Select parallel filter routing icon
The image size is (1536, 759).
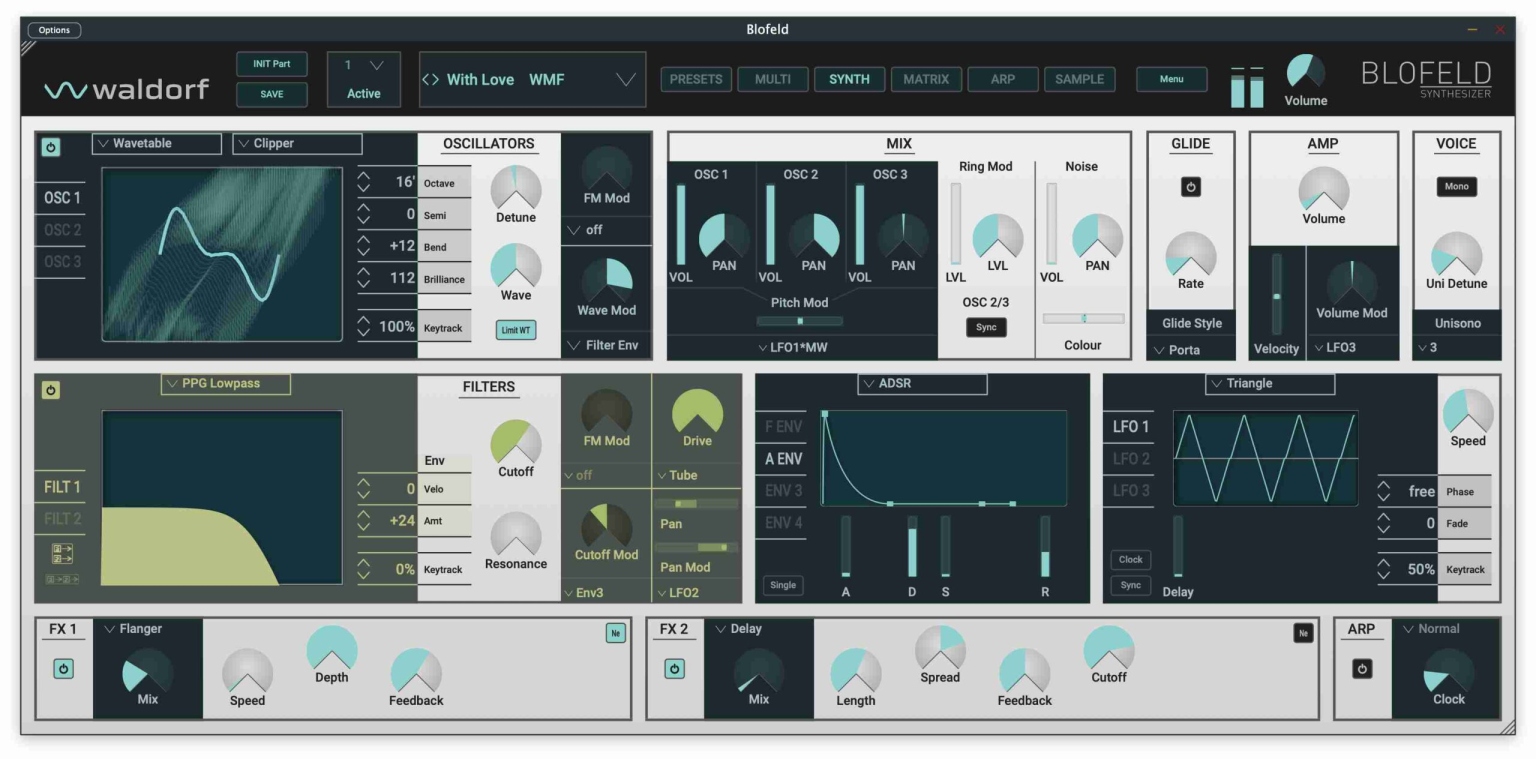(x=62, y=553)
